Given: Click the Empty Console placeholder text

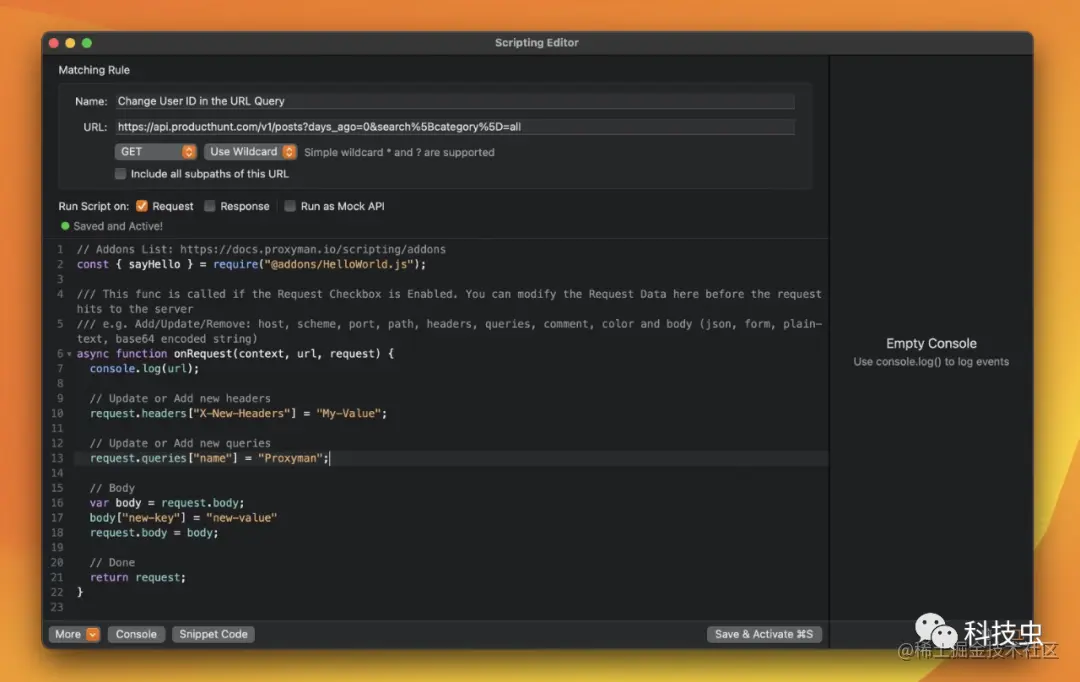Looking at the screenshot, I should [931, 344].
